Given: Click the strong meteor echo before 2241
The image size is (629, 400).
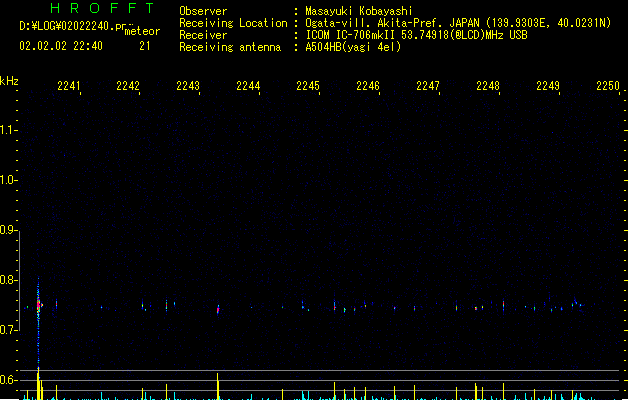Looking at the screenshot, I should (x=39, y=305).
